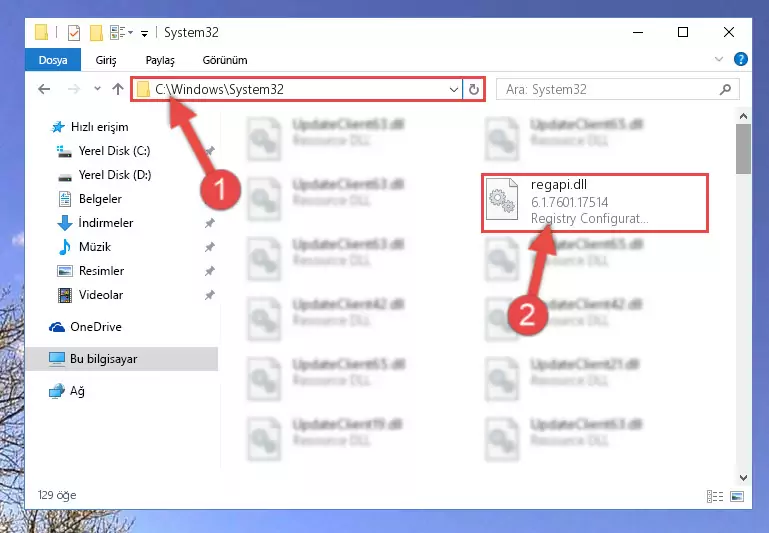Click the 129 öğe status text
The height and width of the screenshot is (533, 769).
[57, 495]
